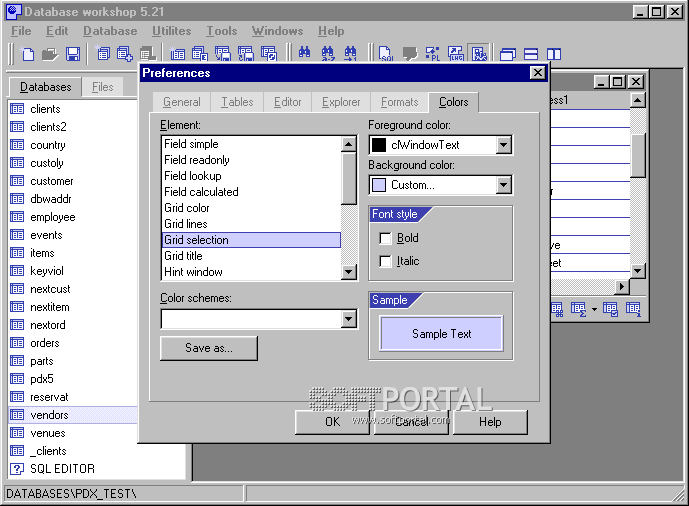Click Element list scroll down arrow

[x=348, y=272]
